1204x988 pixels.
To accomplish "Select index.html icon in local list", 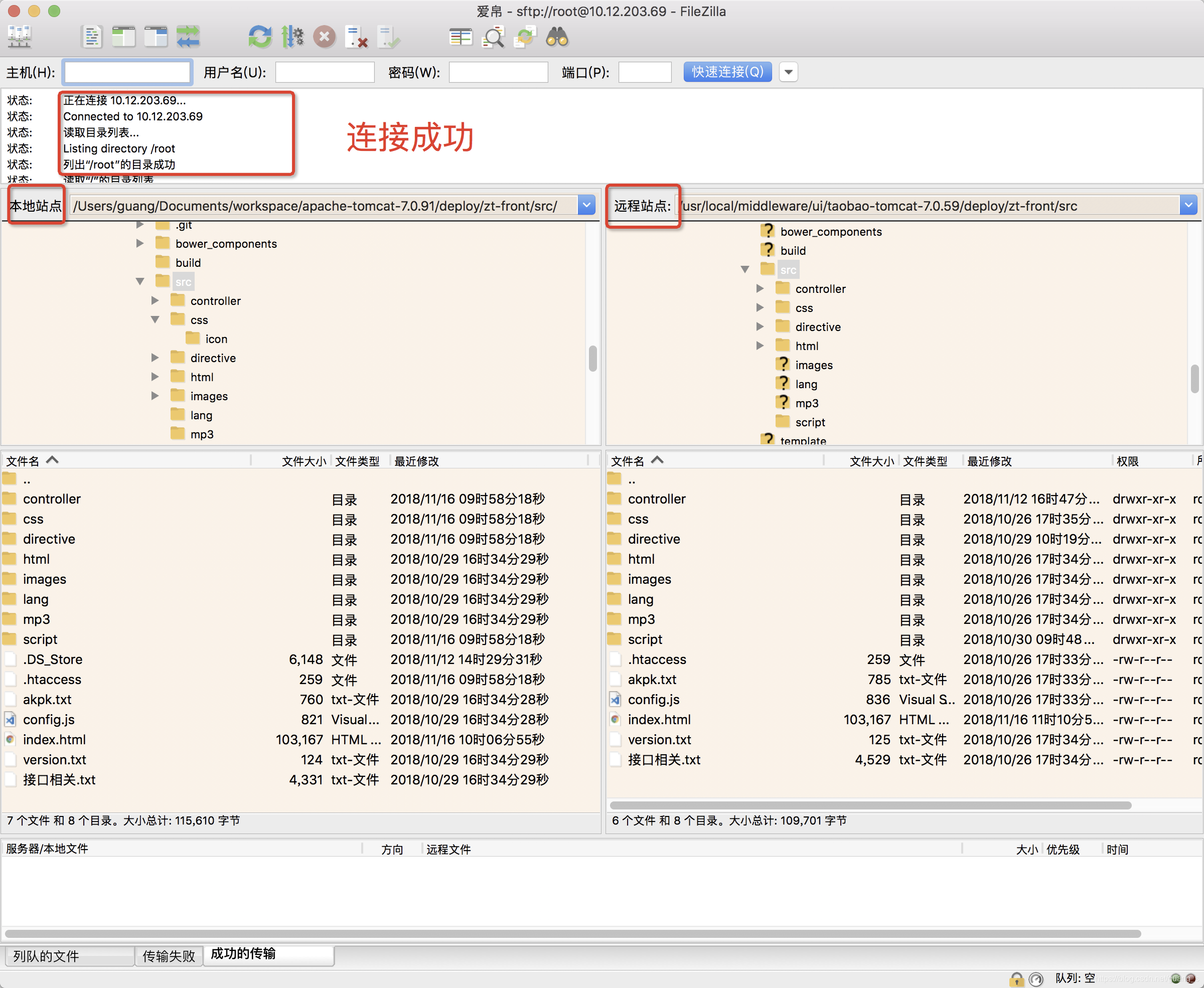I will pyautogui.click(x=10, y=739).
